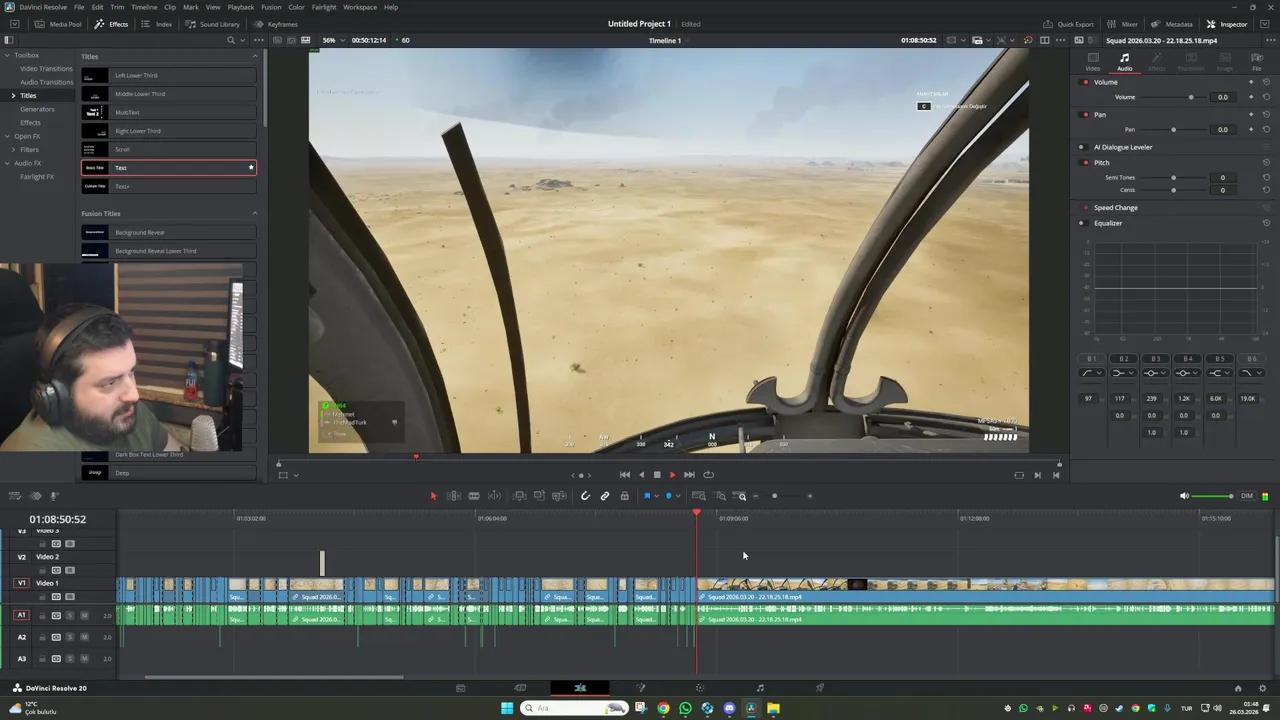Mute audio track A2

84,637
